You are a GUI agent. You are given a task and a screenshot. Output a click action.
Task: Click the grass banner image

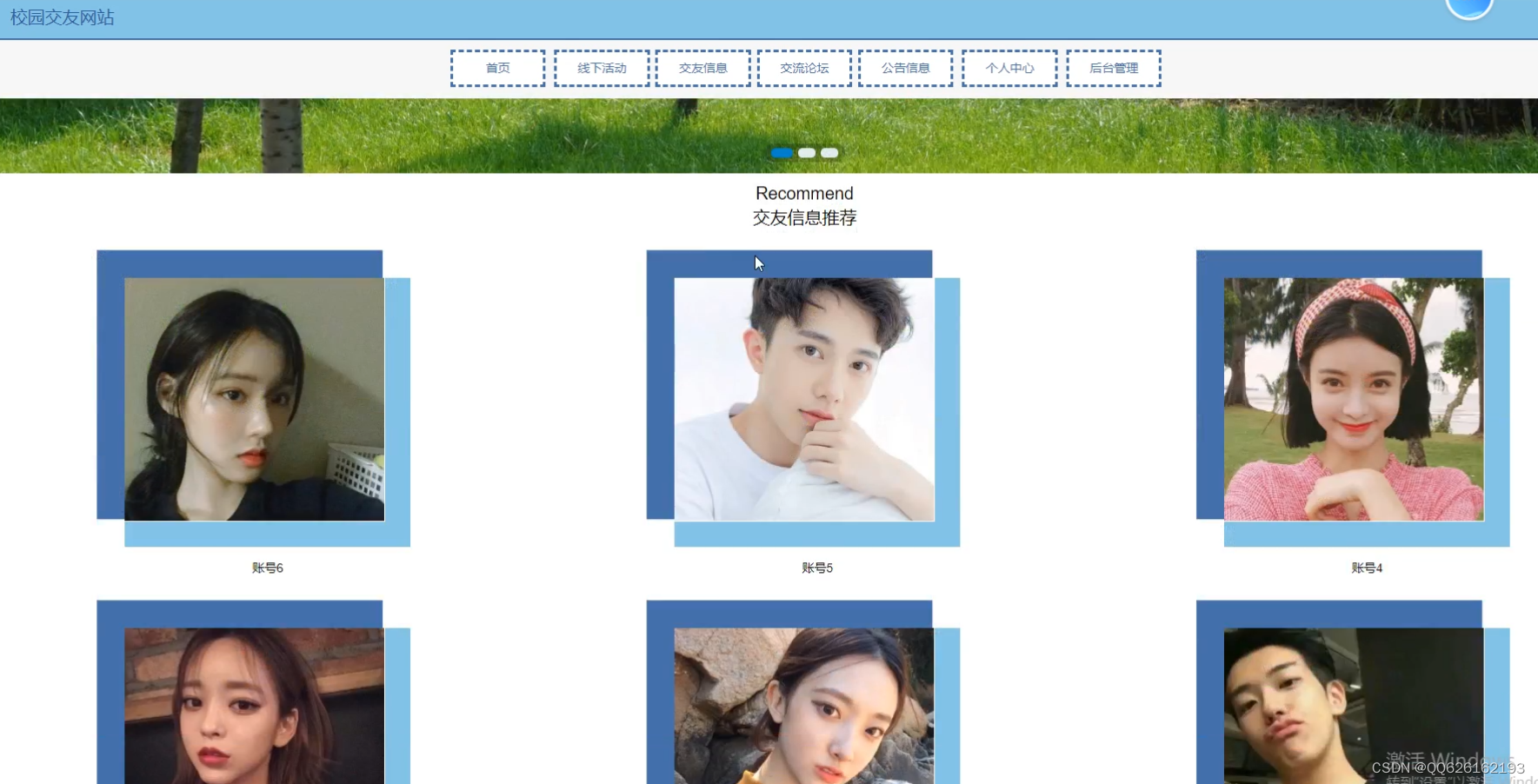(x=769, y=136)
